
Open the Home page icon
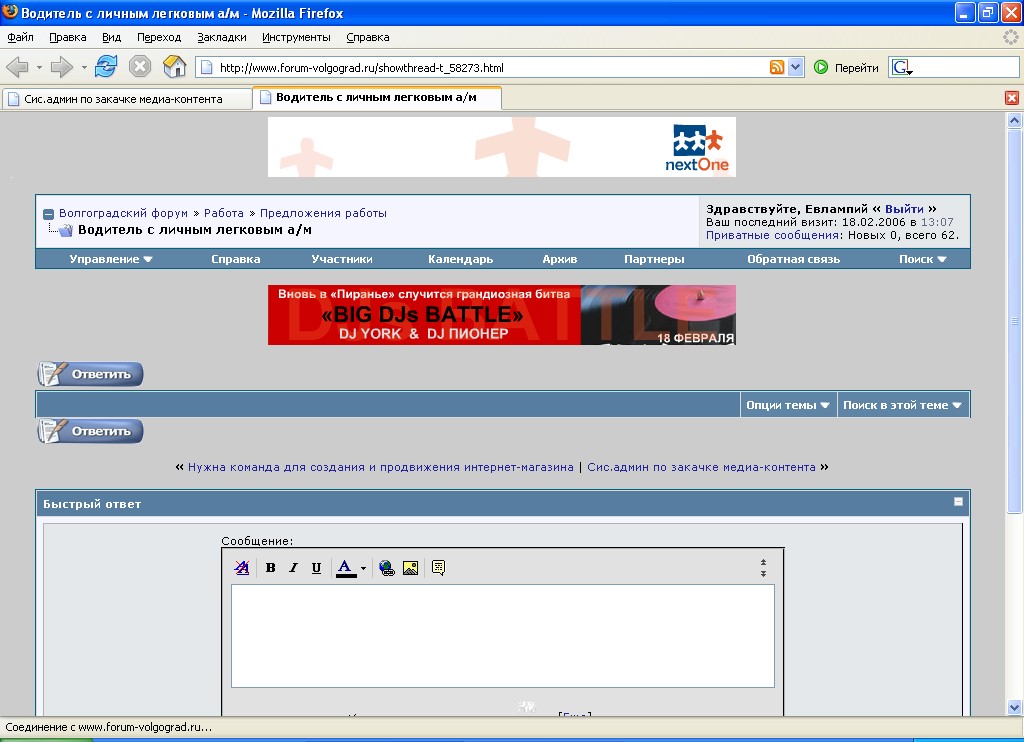[174, 67]
